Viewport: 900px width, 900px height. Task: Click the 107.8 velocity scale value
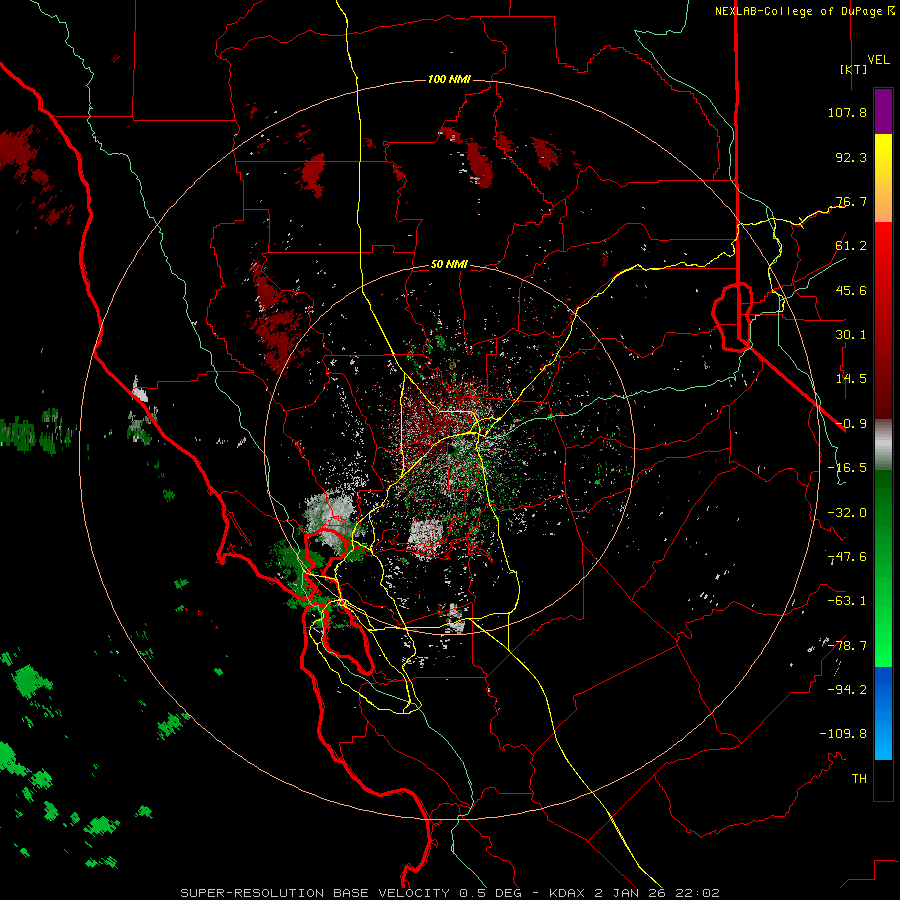(847, 112)
